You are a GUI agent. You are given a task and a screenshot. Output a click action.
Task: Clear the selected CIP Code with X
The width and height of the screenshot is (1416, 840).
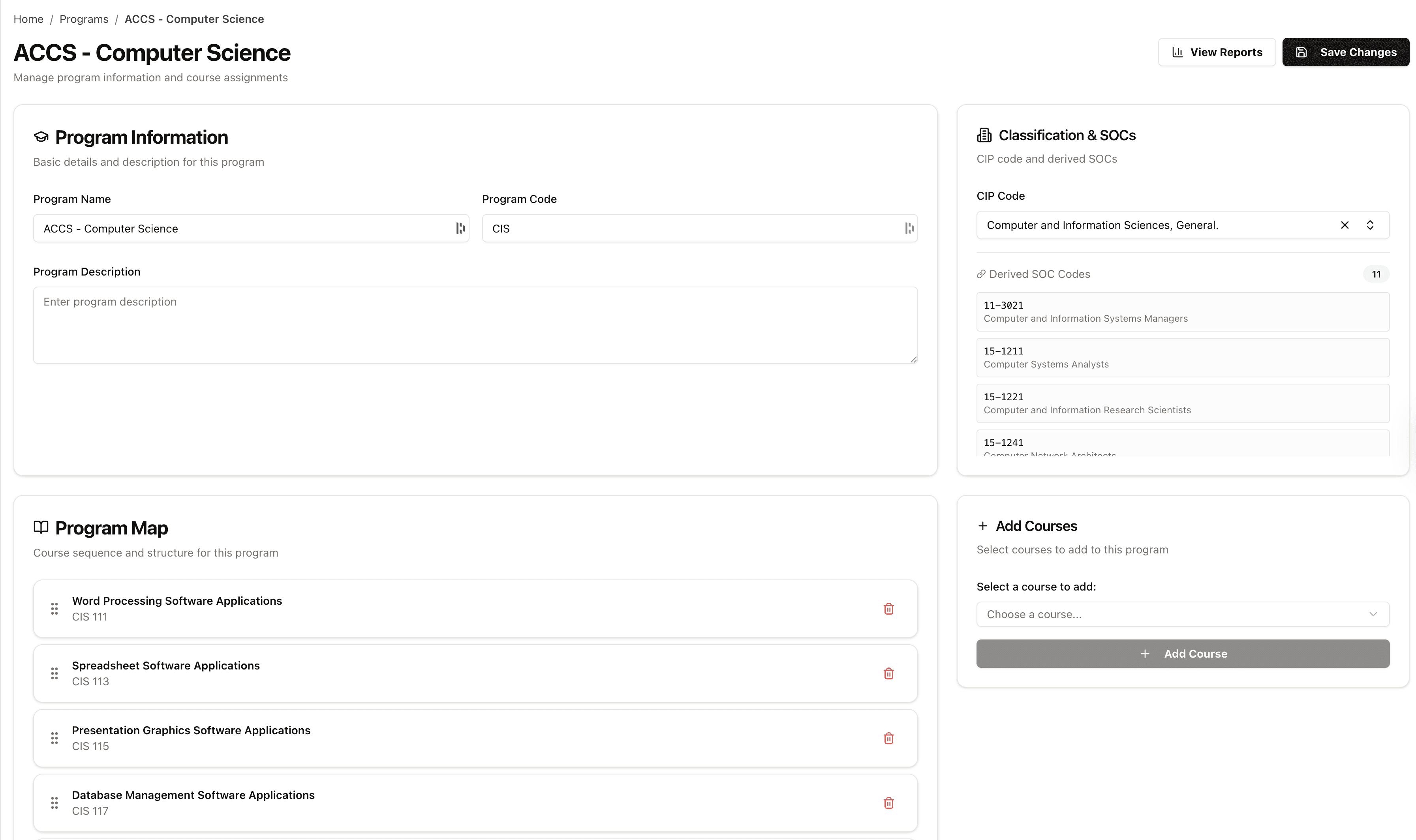1345,225
